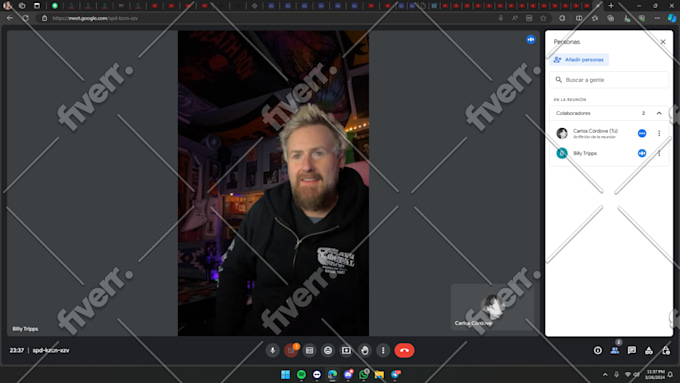
Task: Open the Collections icon in Edge toolbar
Action: [611, 18]
